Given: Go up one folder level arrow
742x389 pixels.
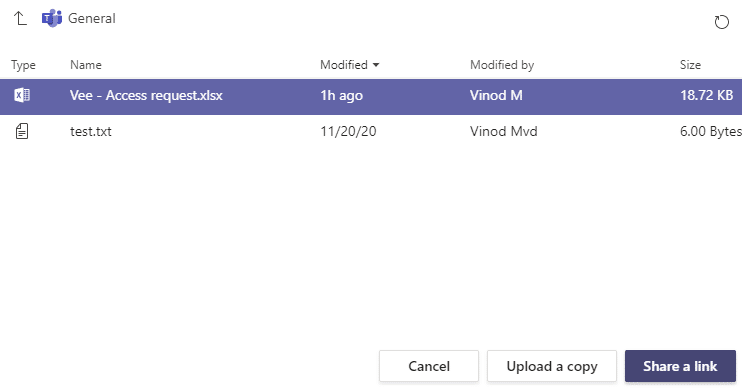Looking at the screenshot, I should click(x=20, y=18).
